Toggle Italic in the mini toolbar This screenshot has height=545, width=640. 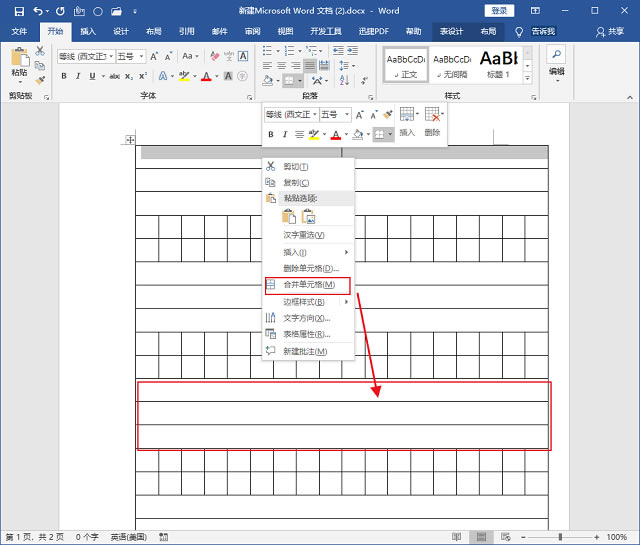pos(284,134)
